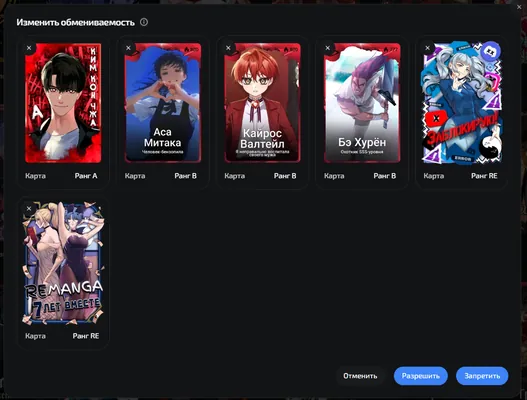This screenshot has height=400, width=527.
Task: Click the Разрешить button
Action: [420, 376]
